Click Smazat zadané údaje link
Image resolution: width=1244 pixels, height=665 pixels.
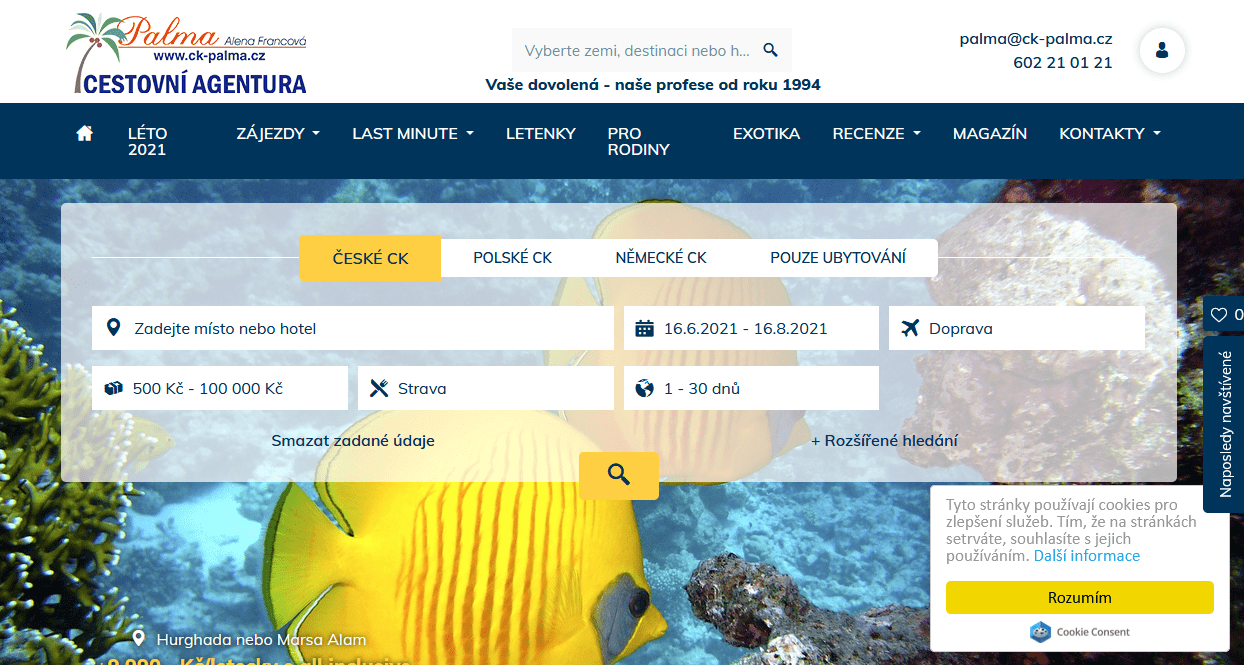pyautogui.click(x=353, y=440)
